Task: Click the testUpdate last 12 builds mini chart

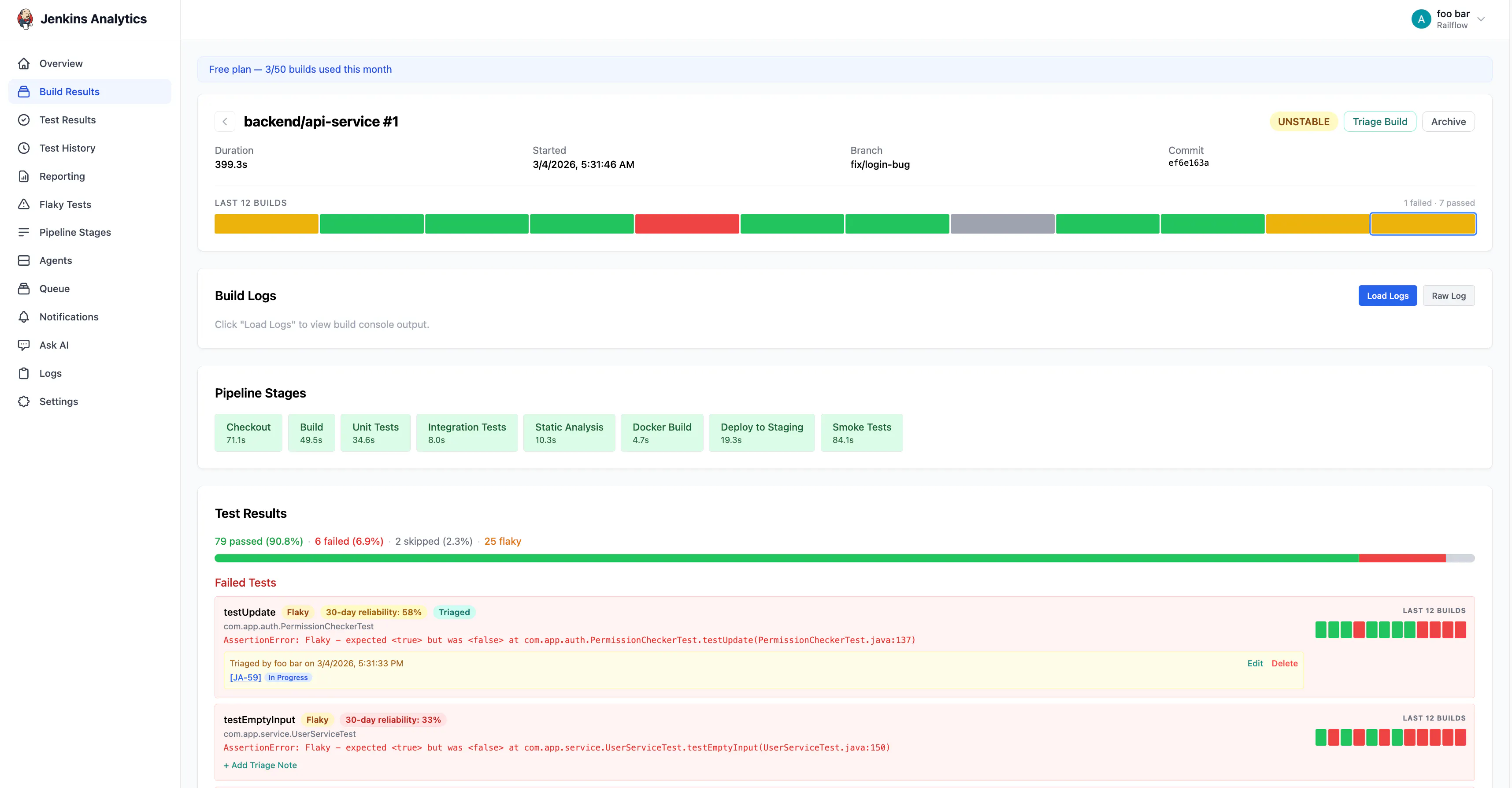Action: point(1390,629)
